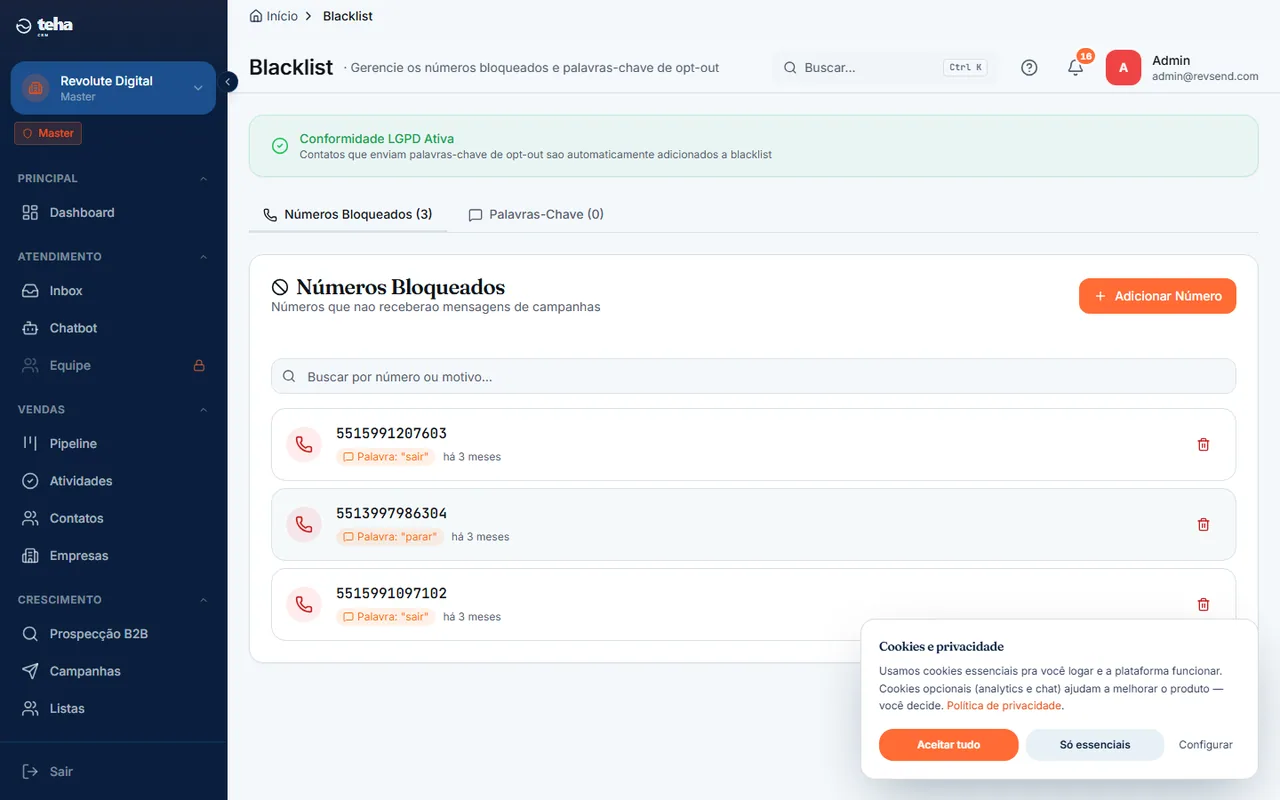
Task: Click the Chatbot robot icon
Action: tap(30, 328)
